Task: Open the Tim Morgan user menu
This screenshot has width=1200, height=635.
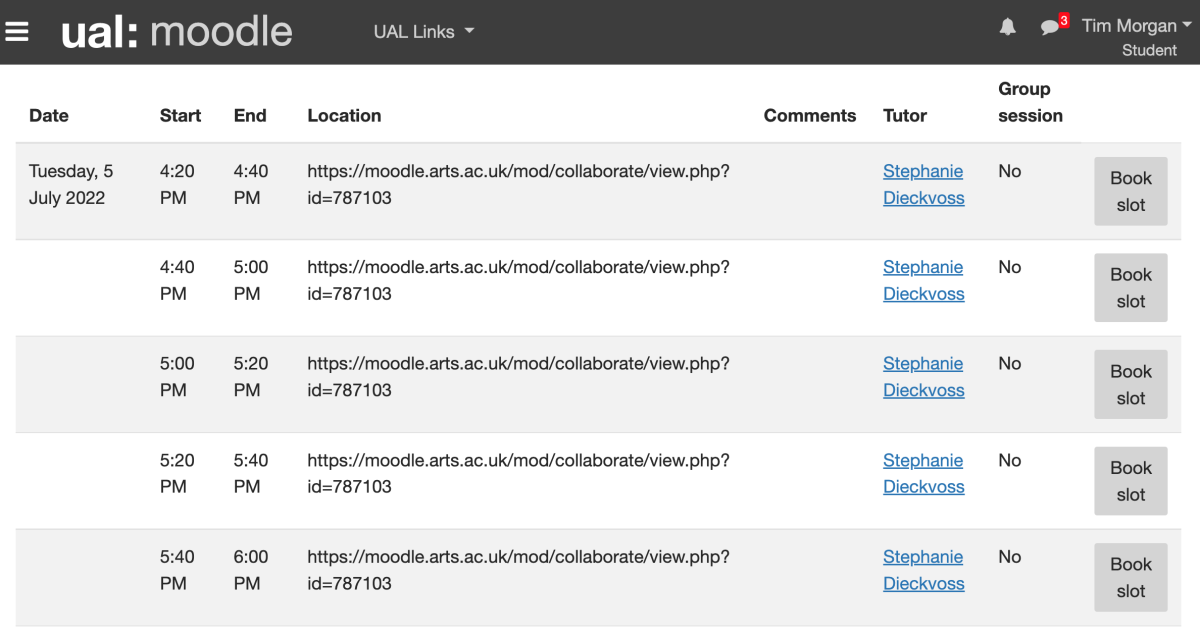Action: 1136,26
